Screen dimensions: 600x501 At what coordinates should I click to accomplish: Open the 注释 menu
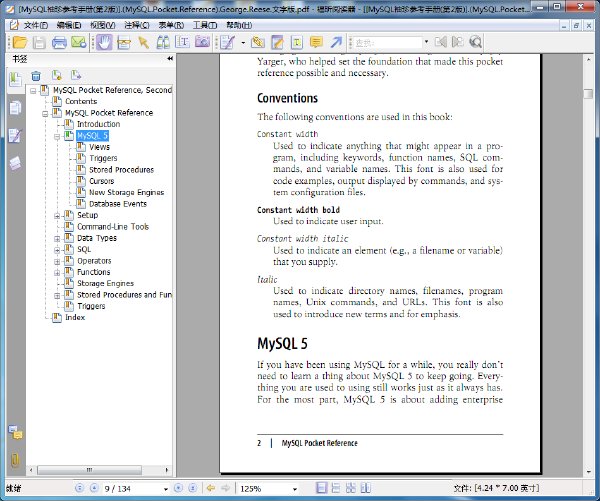137,25
